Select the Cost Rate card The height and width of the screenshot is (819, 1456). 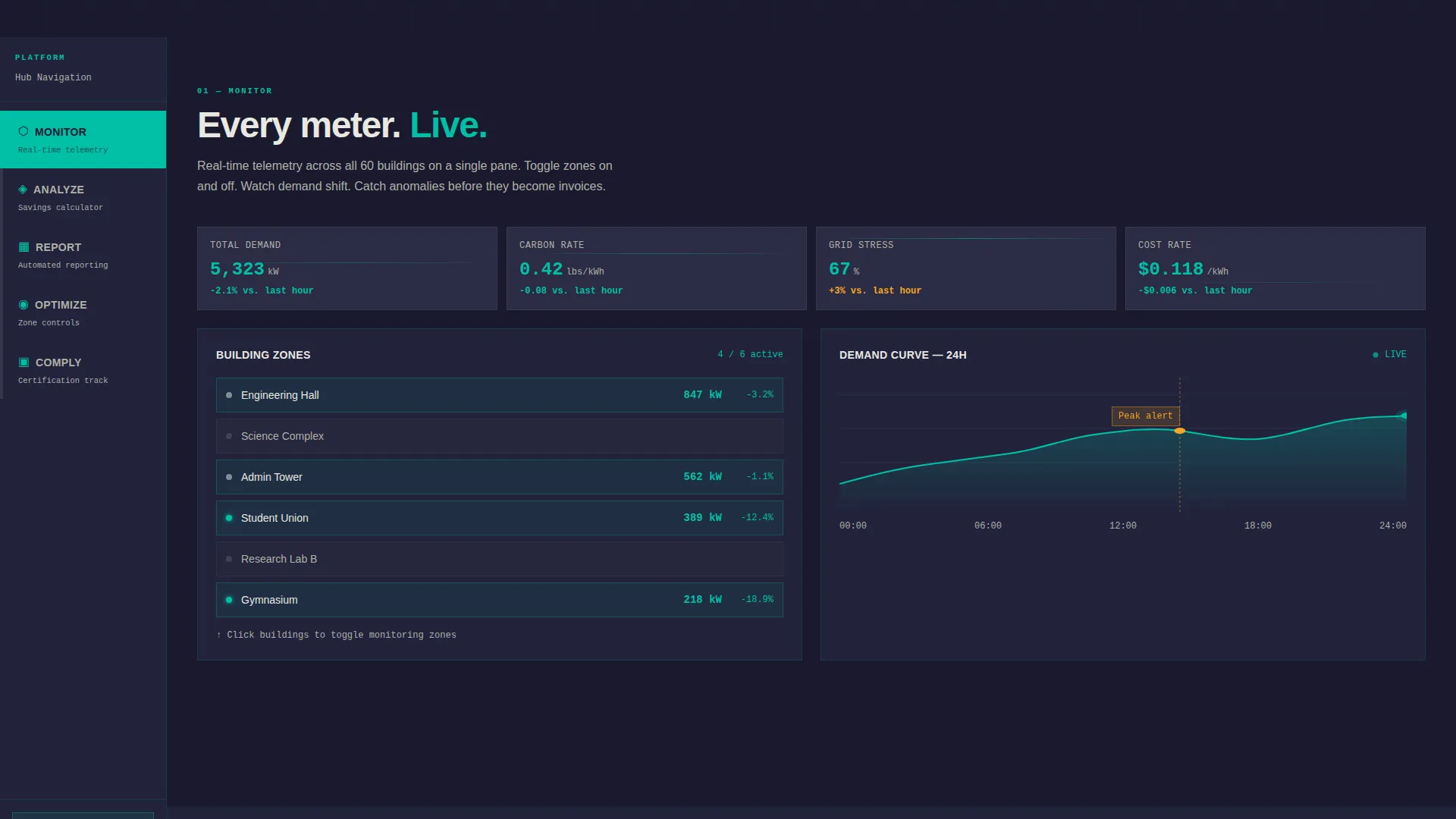[1275, 268]
